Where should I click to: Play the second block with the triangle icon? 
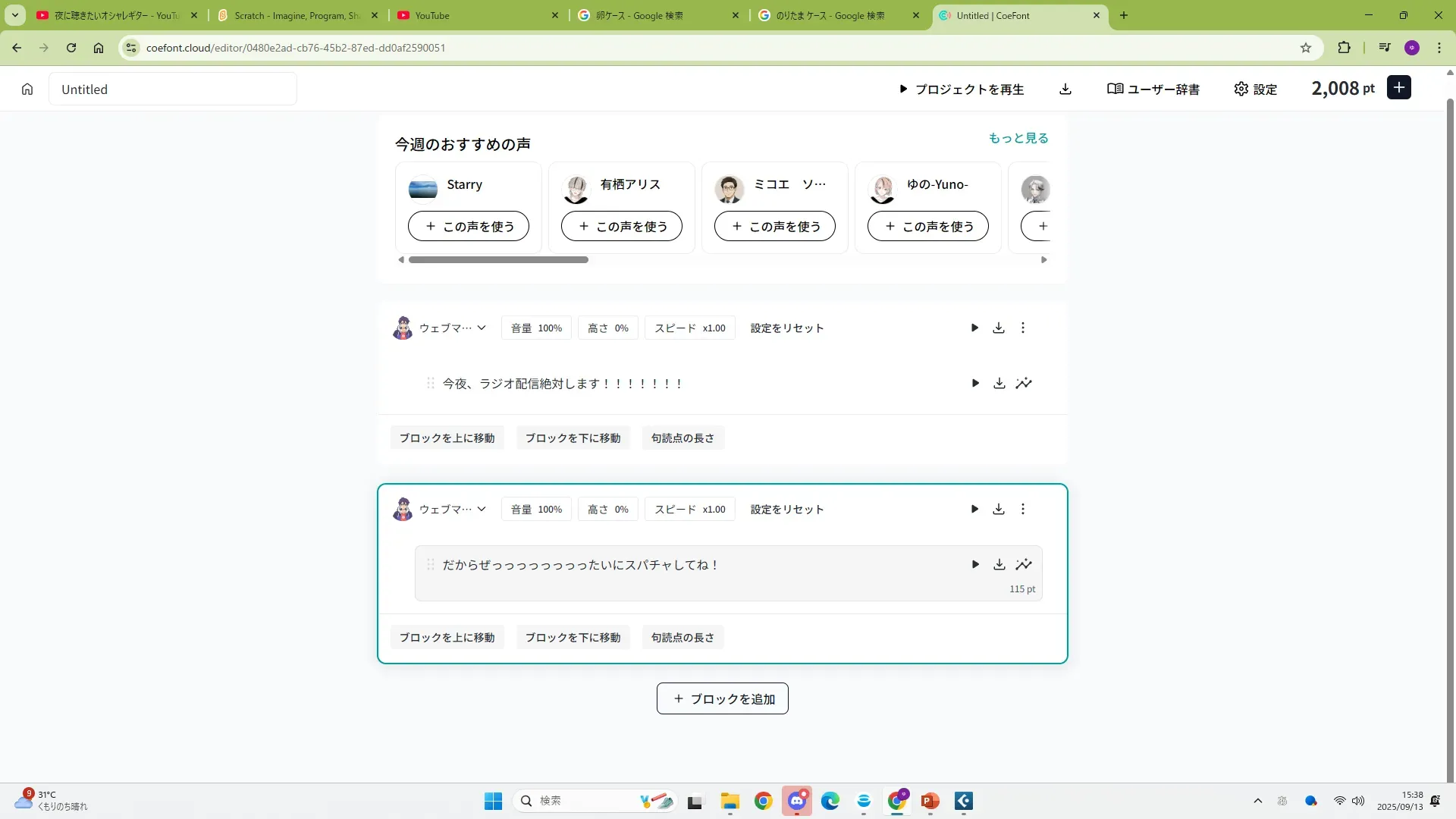pyautogui.click(x=974, y=509)
